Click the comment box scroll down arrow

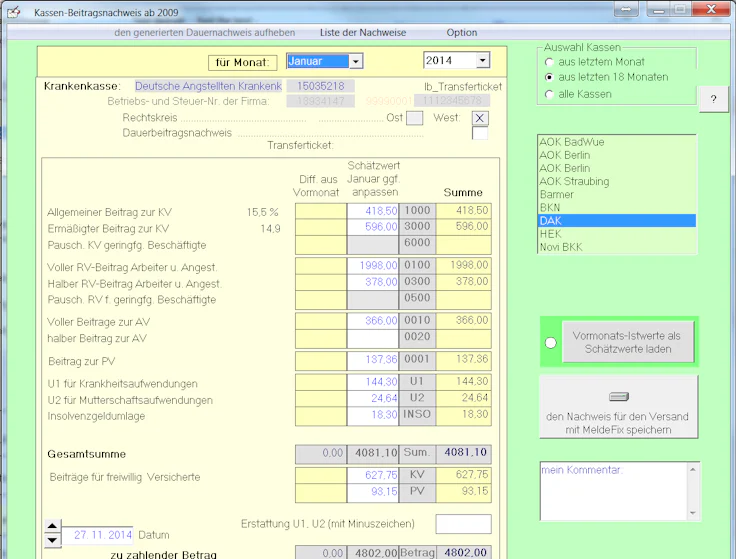693,513
